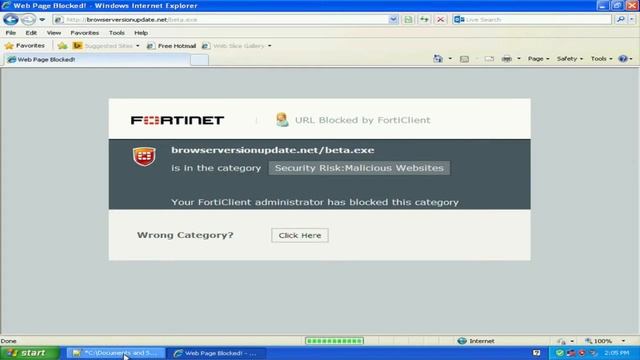This screenshot has width=640, height=360.
Task: Click the page loading progress bar
Action: click(334, 341)
